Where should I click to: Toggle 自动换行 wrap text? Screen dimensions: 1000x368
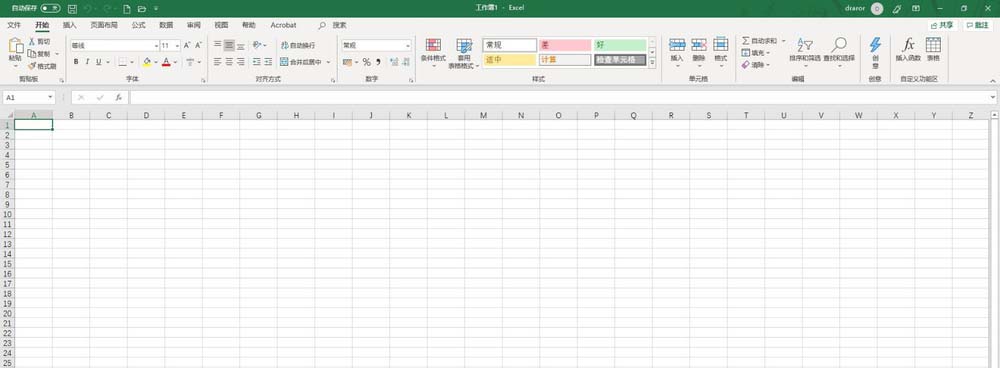point(298,45)
